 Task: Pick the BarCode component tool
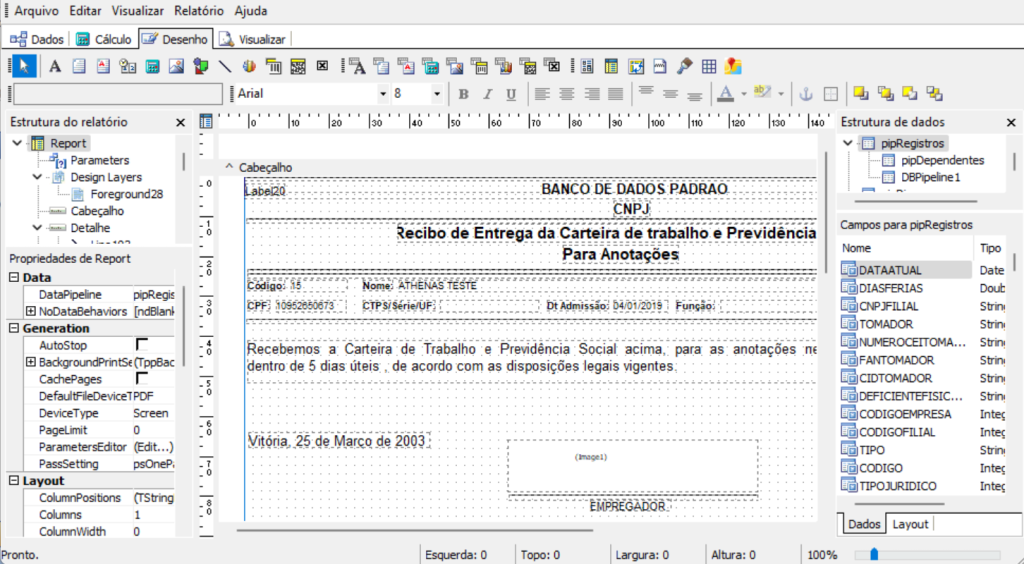tap(274, 66)
